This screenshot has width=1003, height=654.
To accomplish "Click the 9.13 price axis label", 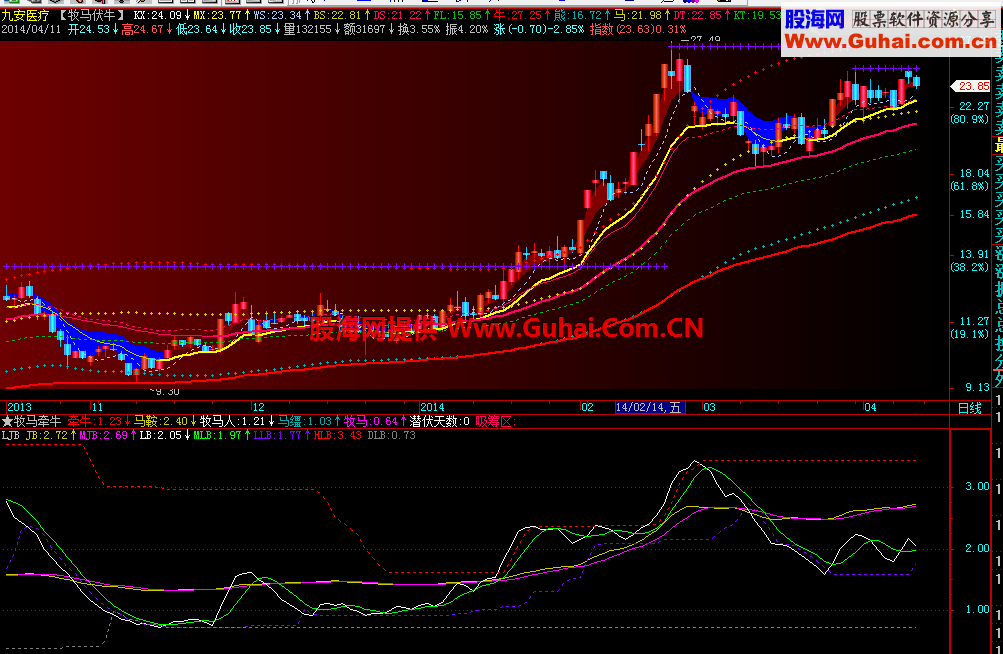I will [977, 388].
